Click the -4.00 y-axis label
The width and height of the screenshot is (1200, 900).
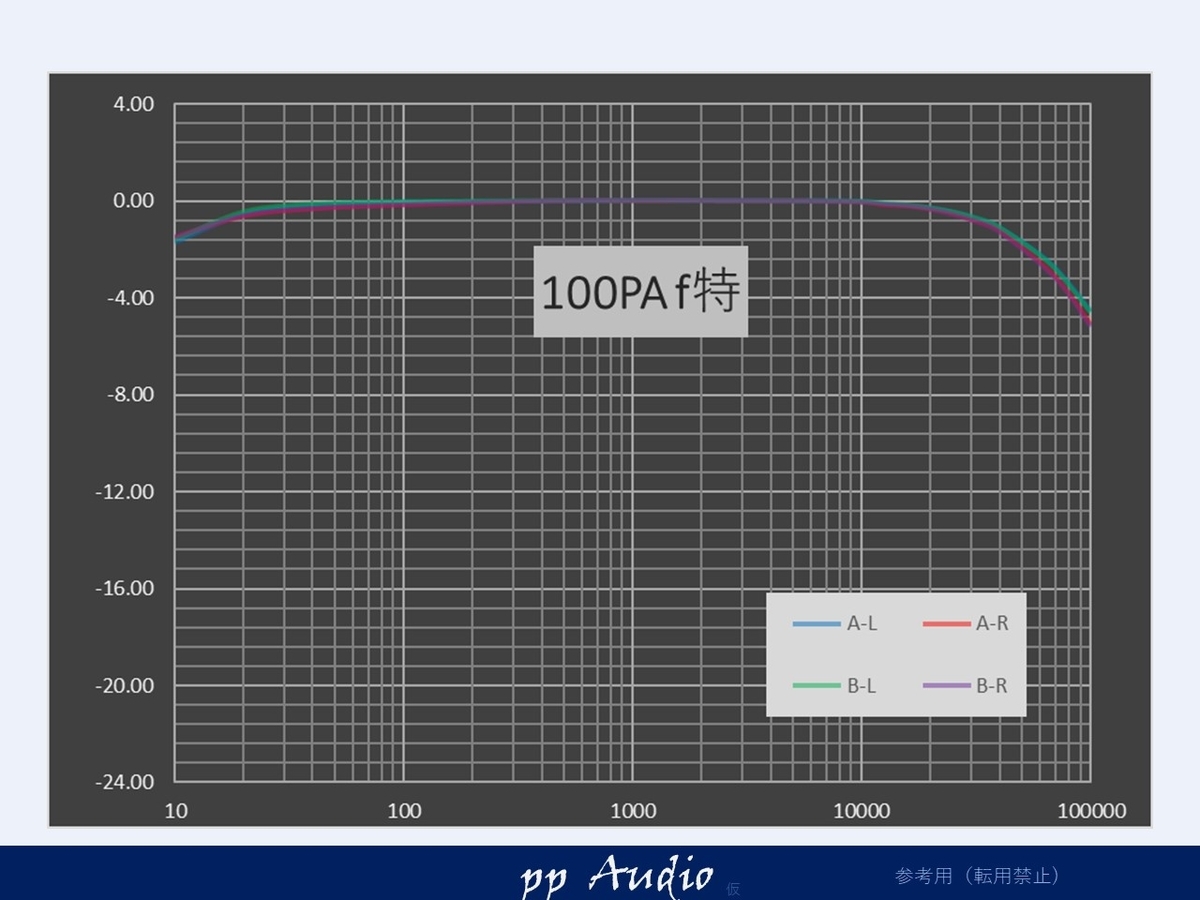pos(131,298)
